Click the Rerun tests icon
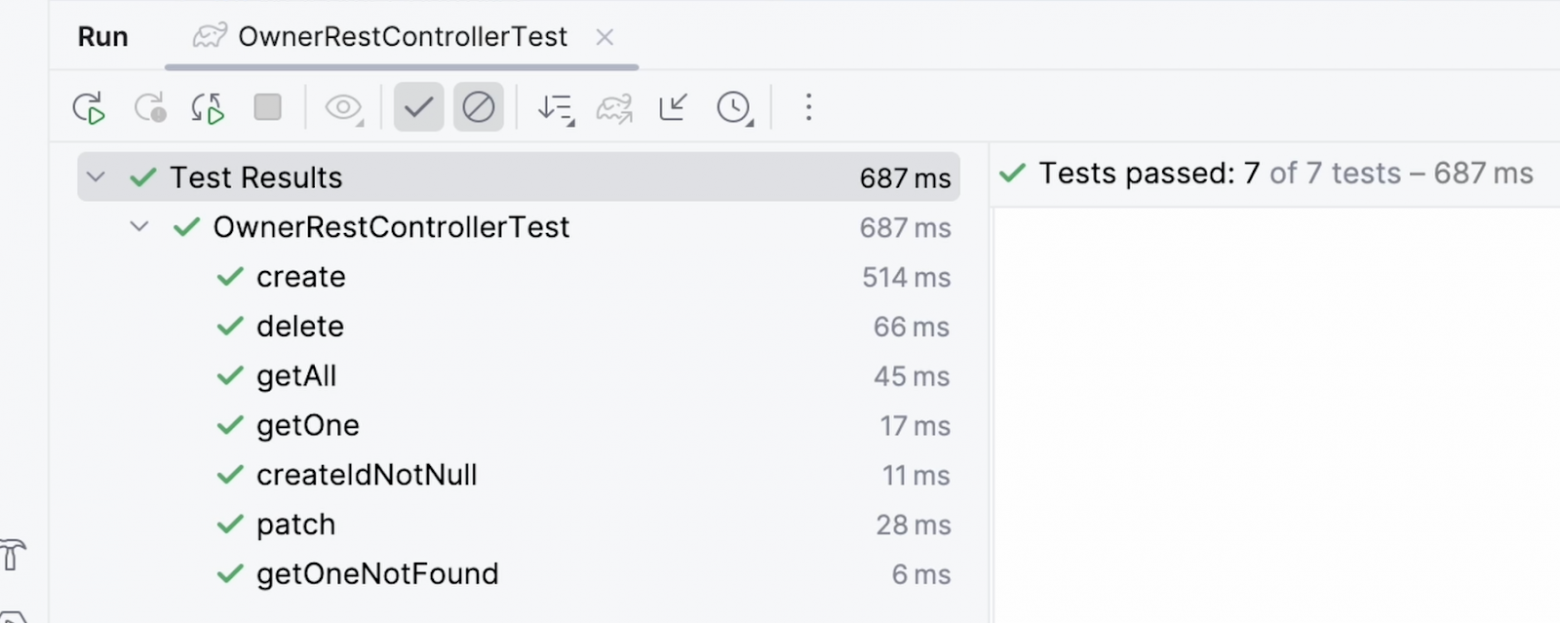This screenshot has height=623, width=1560. 89,107
